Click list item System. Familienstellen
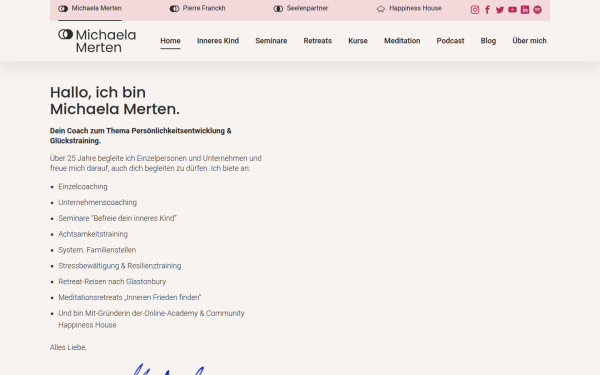Viewport: 600px width, 375px height. (97, 250)
